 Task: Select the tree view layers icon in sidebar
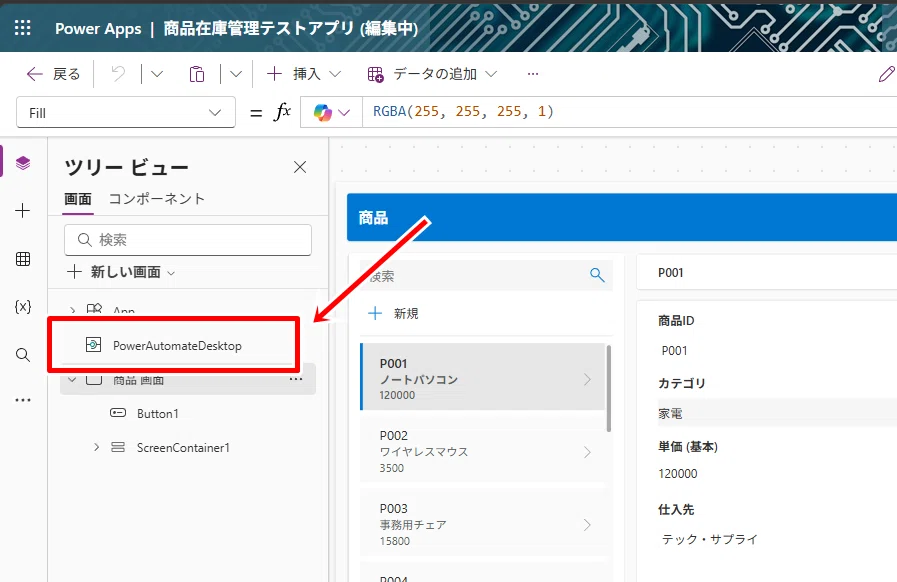click(23, 163)
